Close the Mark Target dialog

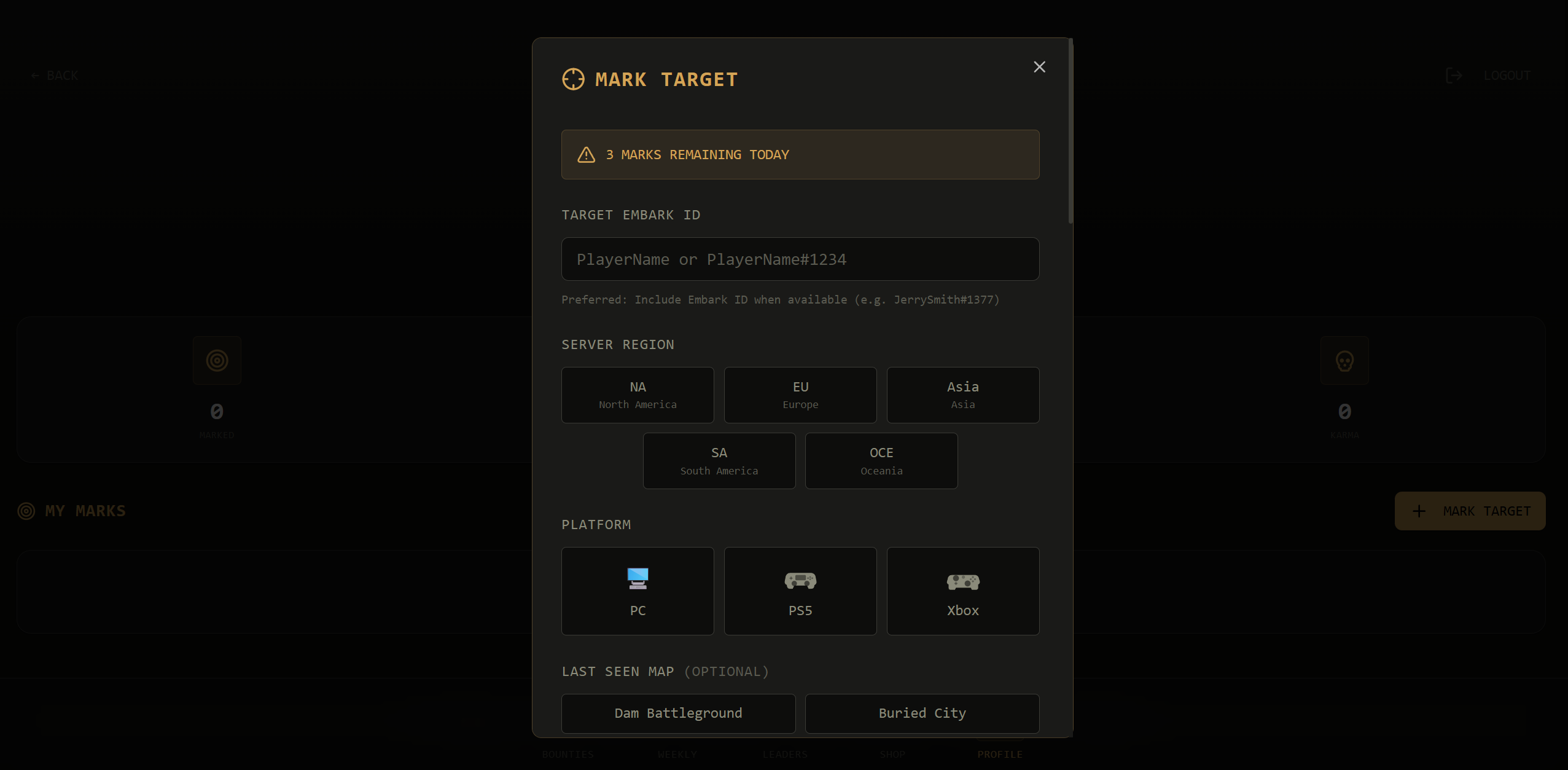1039,67
